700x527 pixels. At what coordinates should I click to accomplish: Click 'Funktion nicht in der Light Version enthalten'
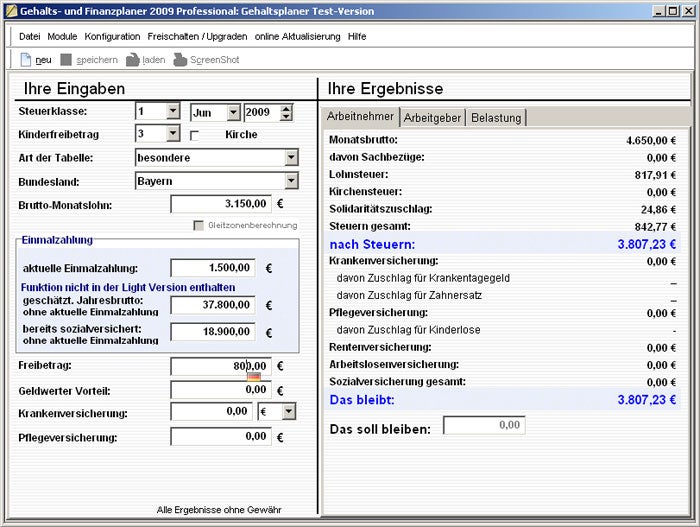coord(128,287)
